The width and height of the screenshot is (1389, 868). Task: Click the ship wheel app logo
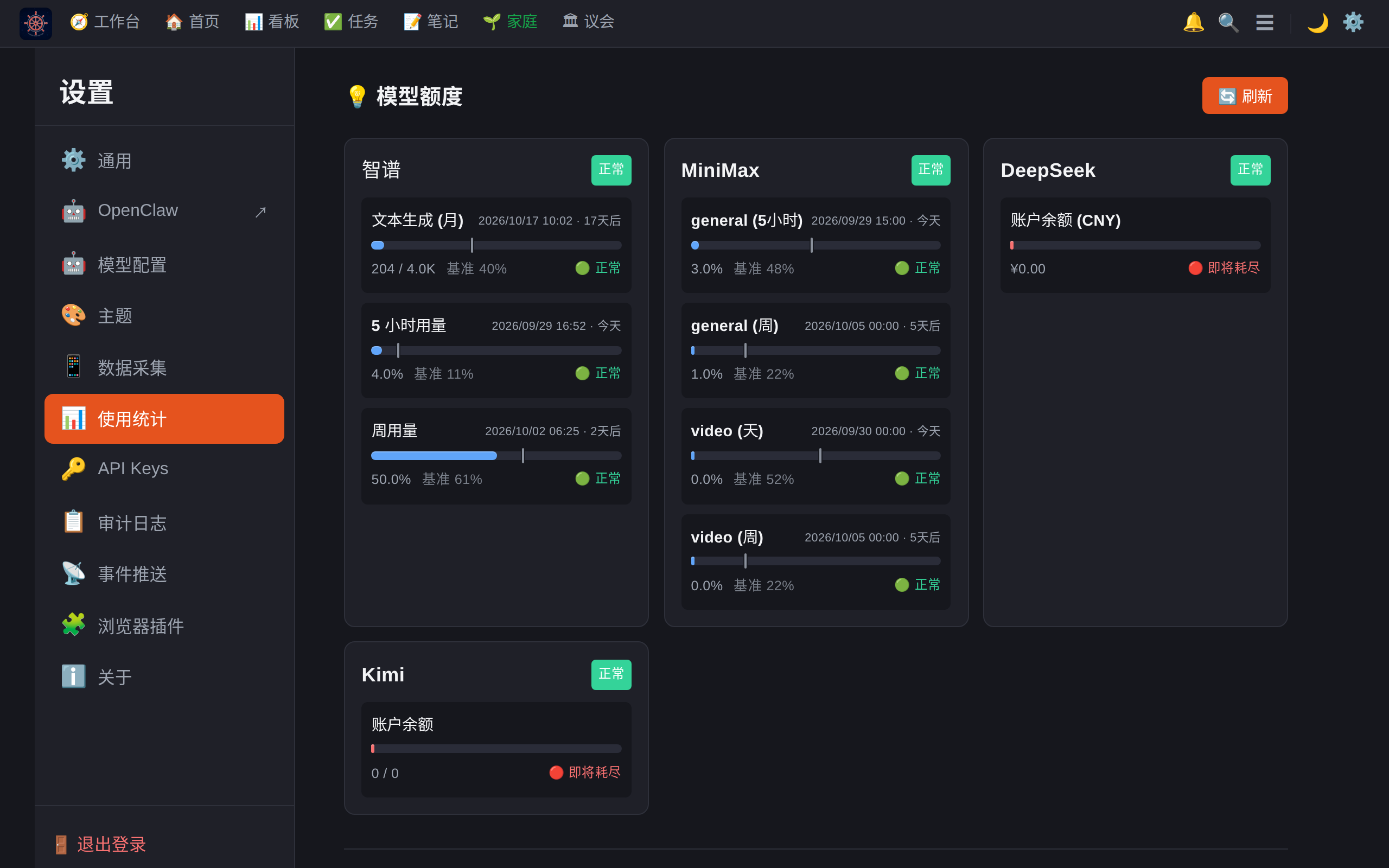[36, 23]
